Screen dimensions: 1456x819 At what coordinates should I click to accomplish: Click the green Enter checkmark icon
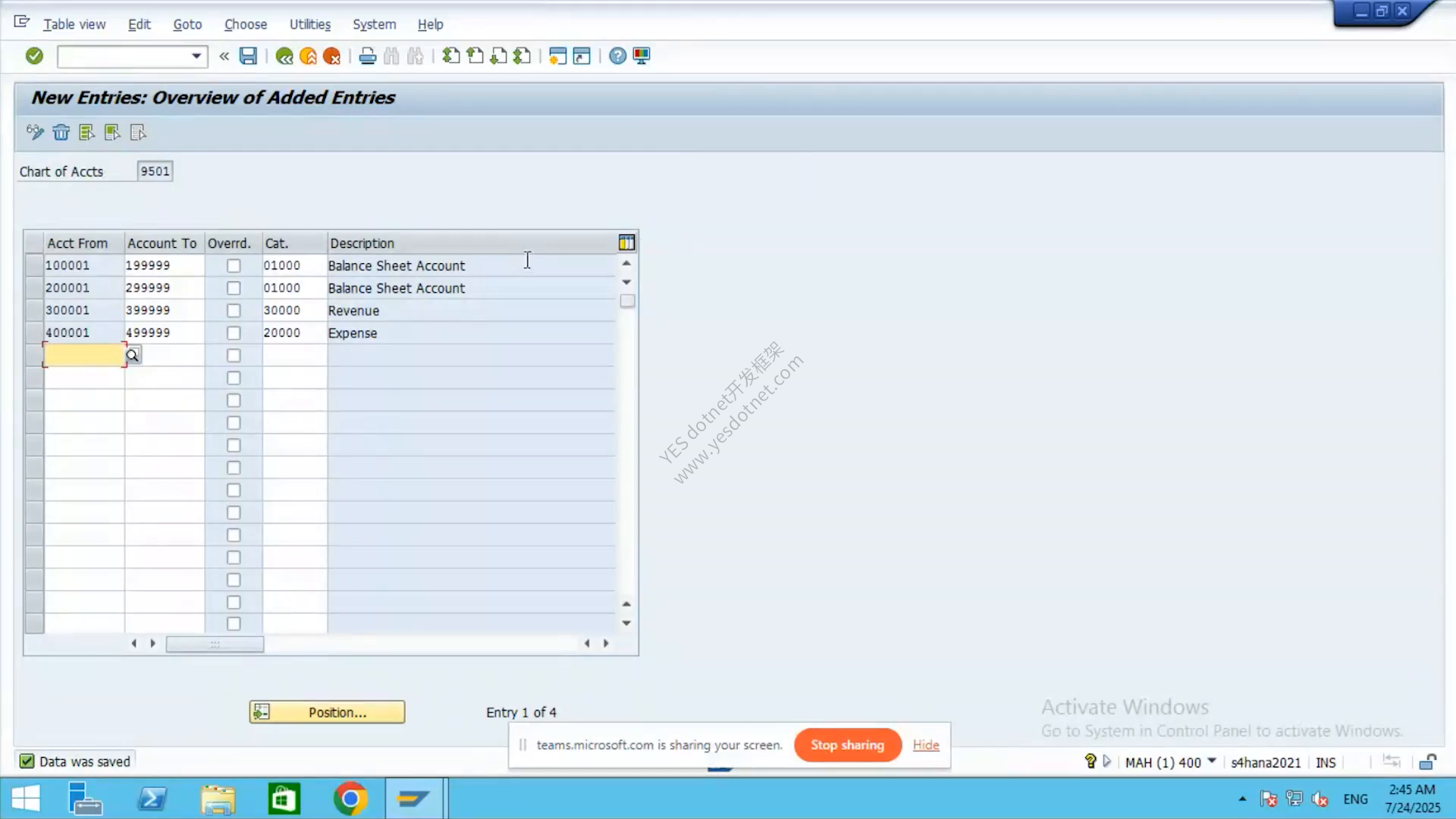(x=34, y=56)
